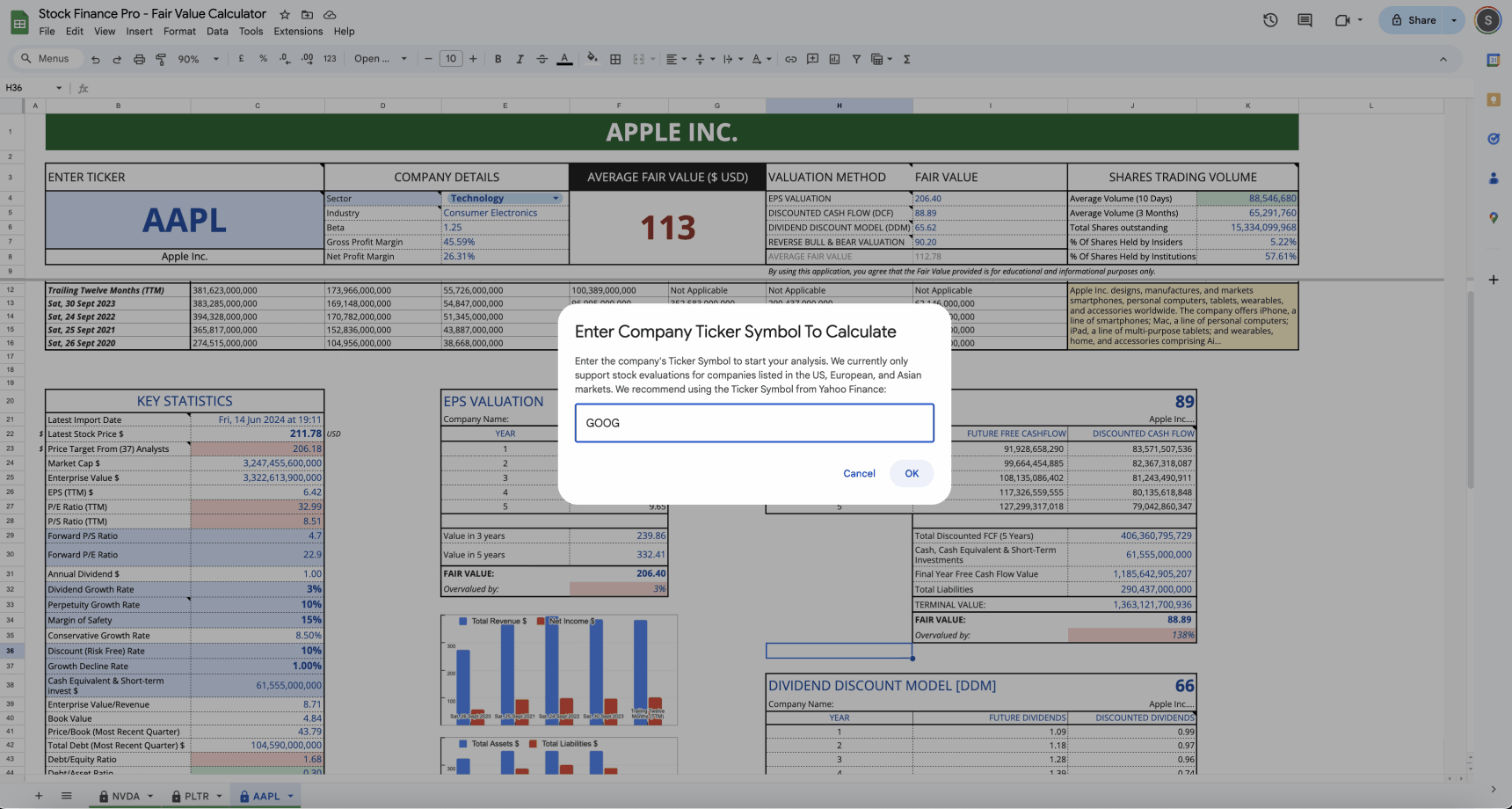
Task: Open the Google account avatar
Action: click(x=1487, y=19)
